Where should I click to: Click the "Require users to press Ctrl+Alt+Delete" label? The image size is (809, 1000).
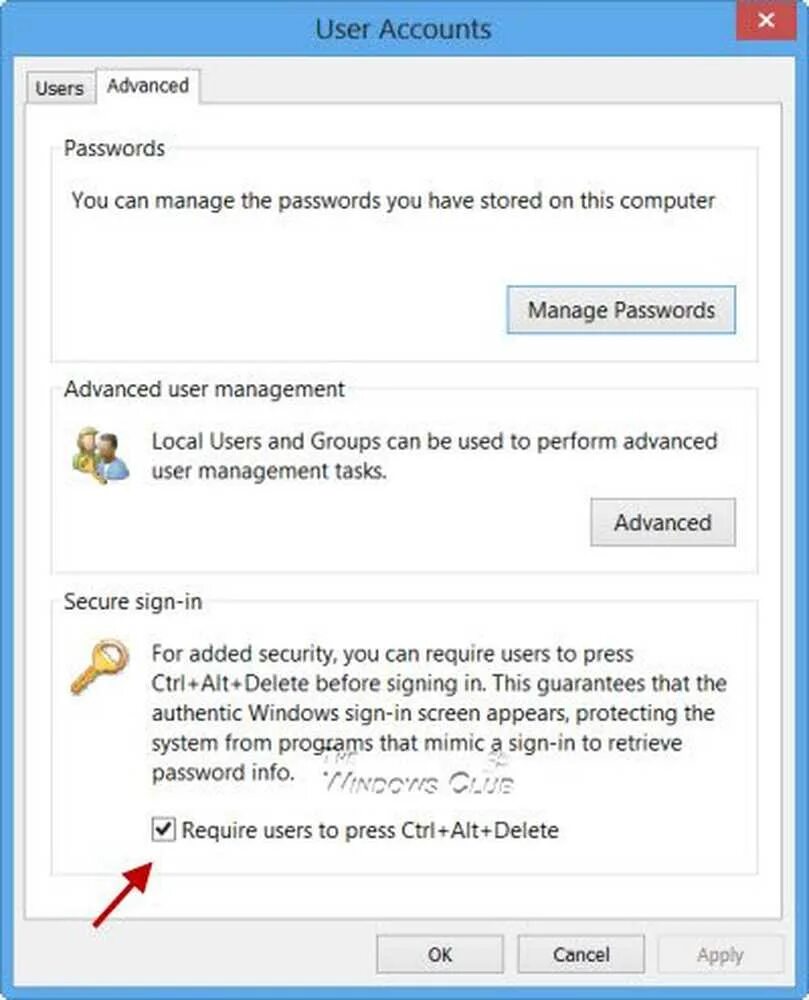point(370,830)
